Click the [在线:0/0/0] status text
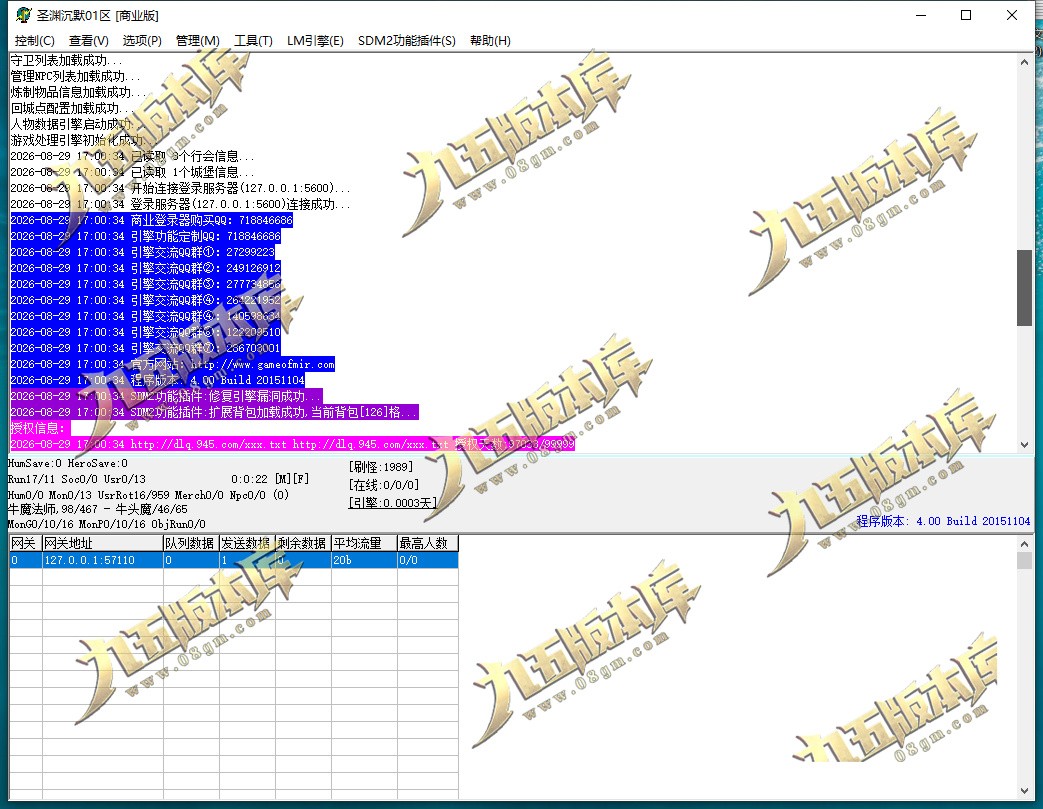This screenshot has width=1043, height=809. 384,485
